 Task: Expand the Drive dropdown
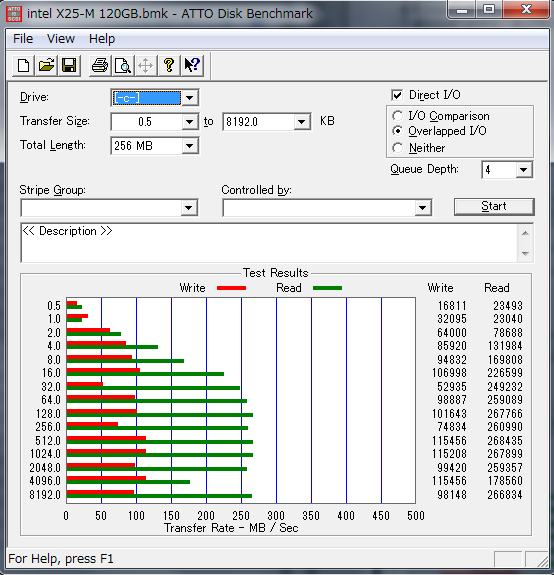tap(190, 98)
